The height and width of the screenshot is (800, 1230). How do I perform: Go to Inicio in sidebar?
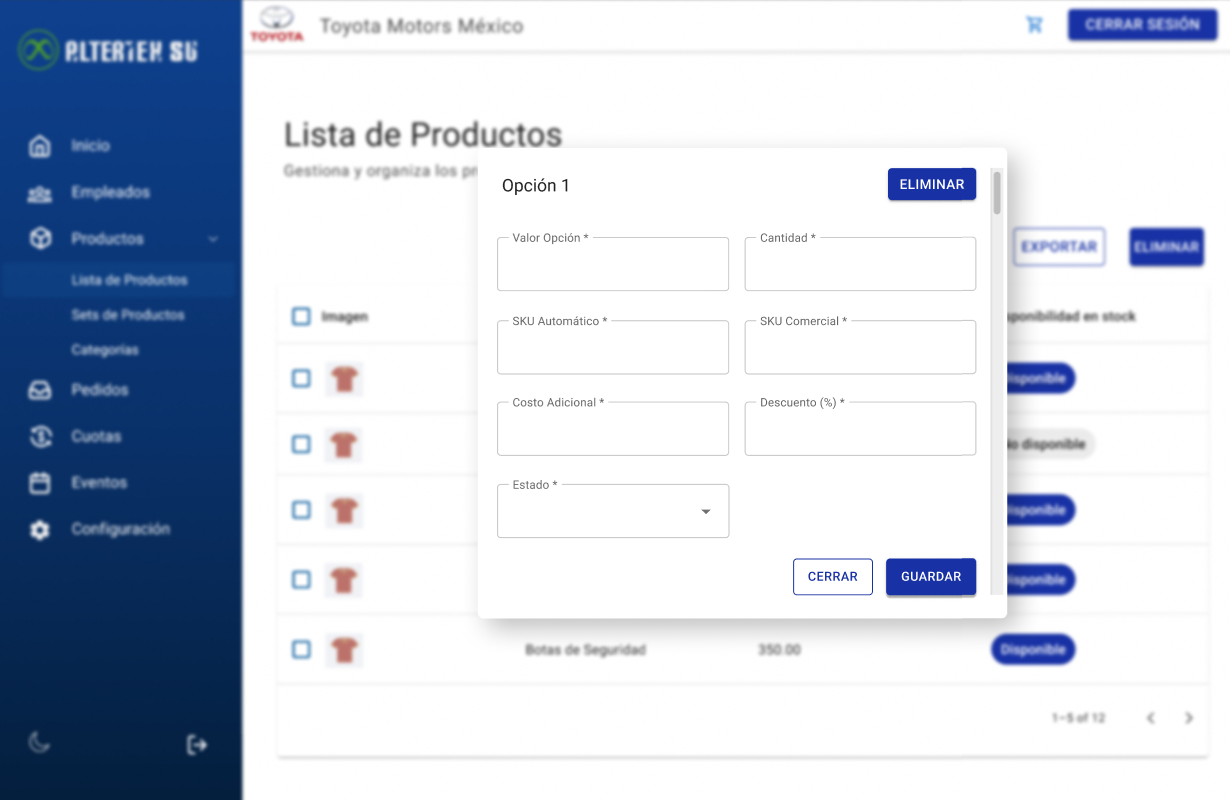(90, 146)
